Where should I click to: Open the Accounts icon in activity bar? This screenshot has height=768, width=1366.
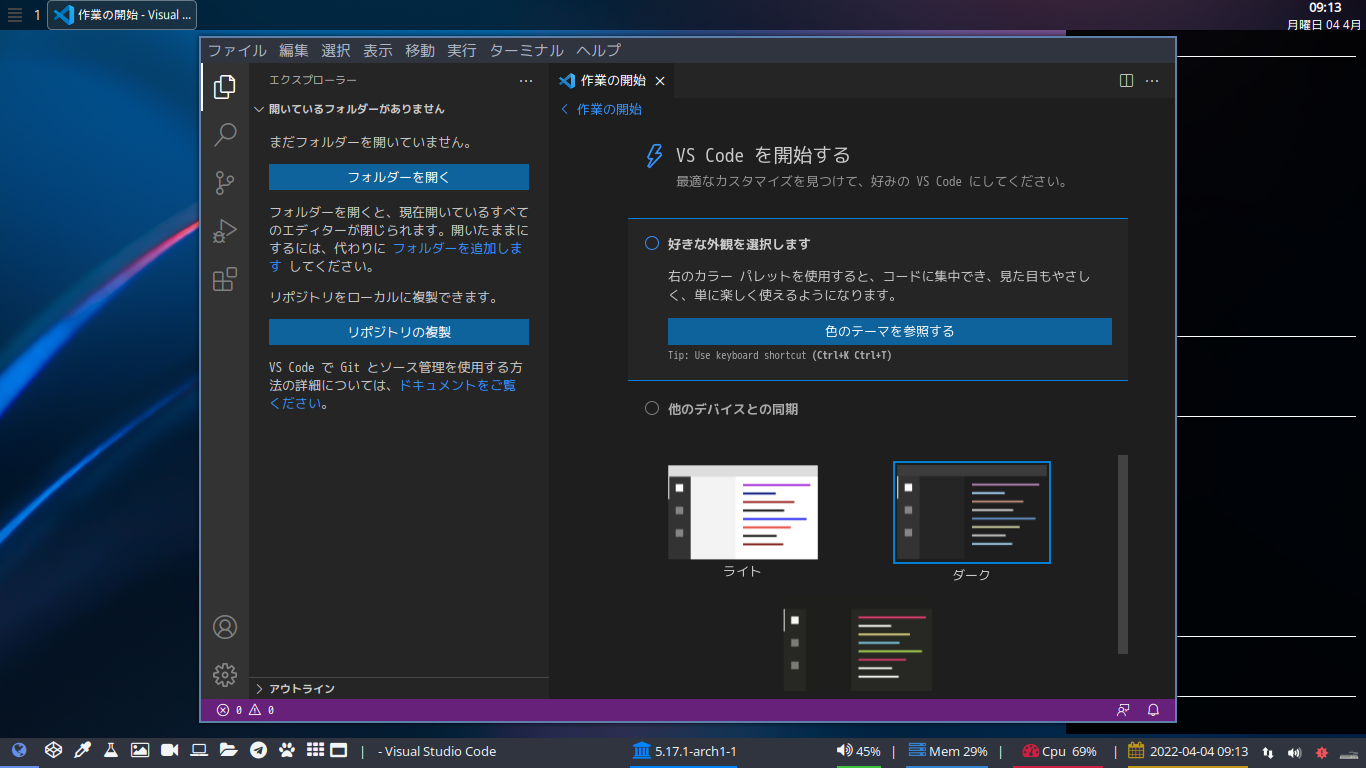[225, 627]
